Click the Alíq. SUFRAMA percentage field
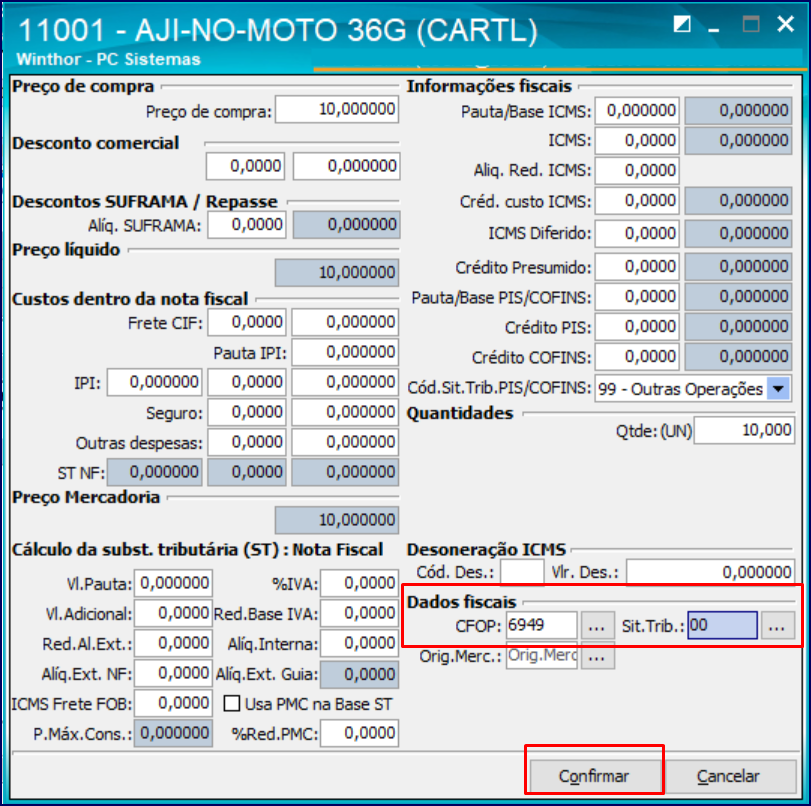The width and height of the screenshot is (811, 806). (247, 225)
